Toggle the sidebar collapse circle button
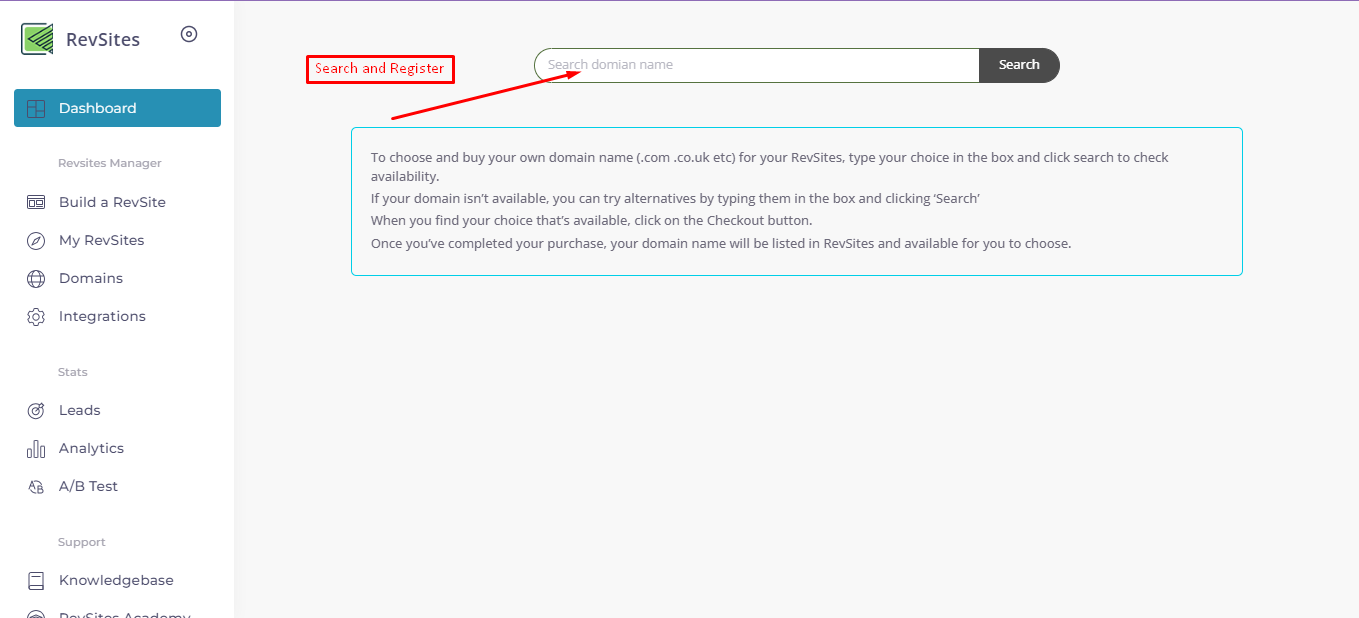This screenshot has height=618, width=1359. click(189, 34)
